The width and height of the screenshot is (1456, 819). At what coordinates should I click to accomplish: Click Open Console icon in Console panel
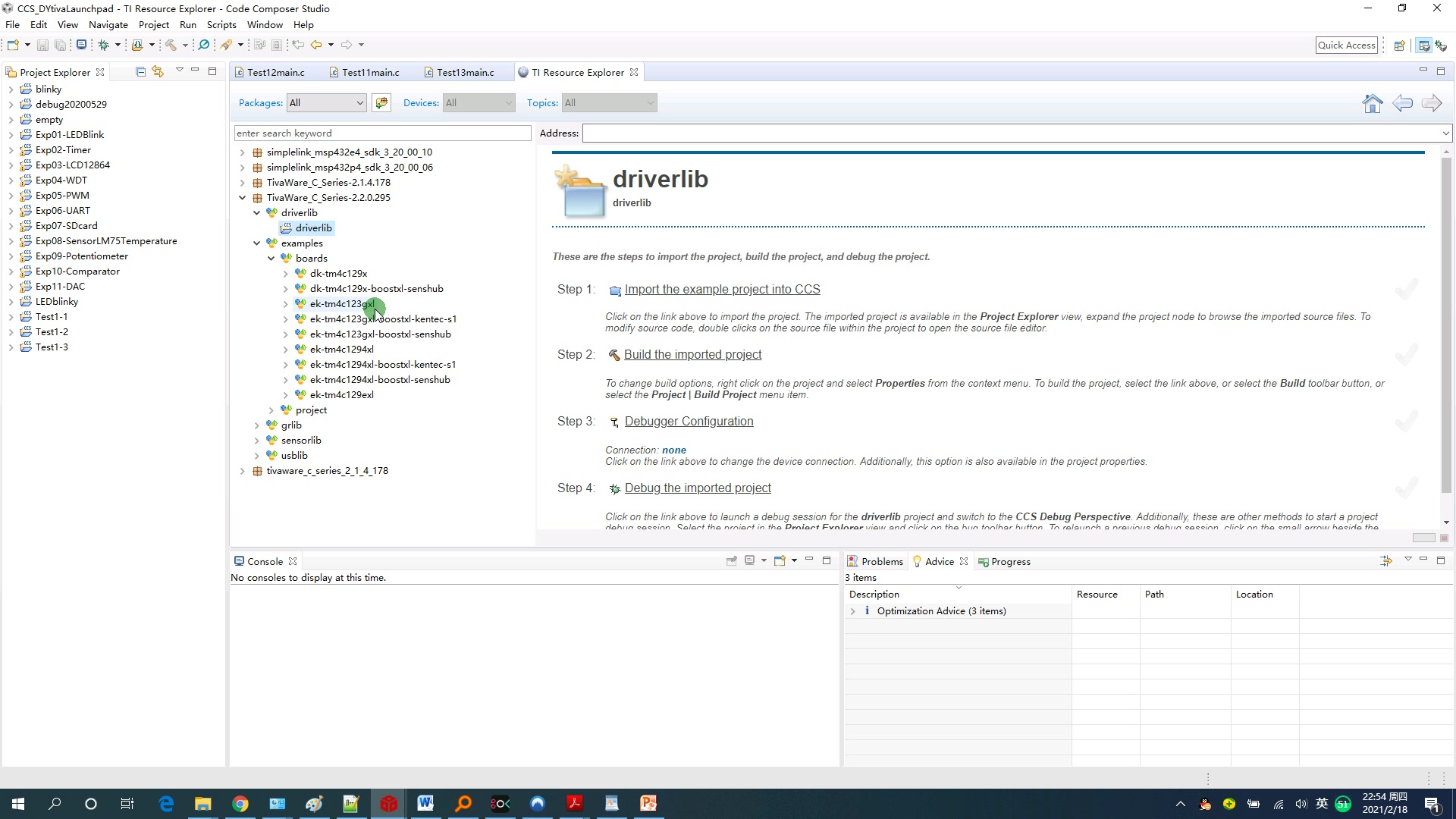(x=780, y=560)
